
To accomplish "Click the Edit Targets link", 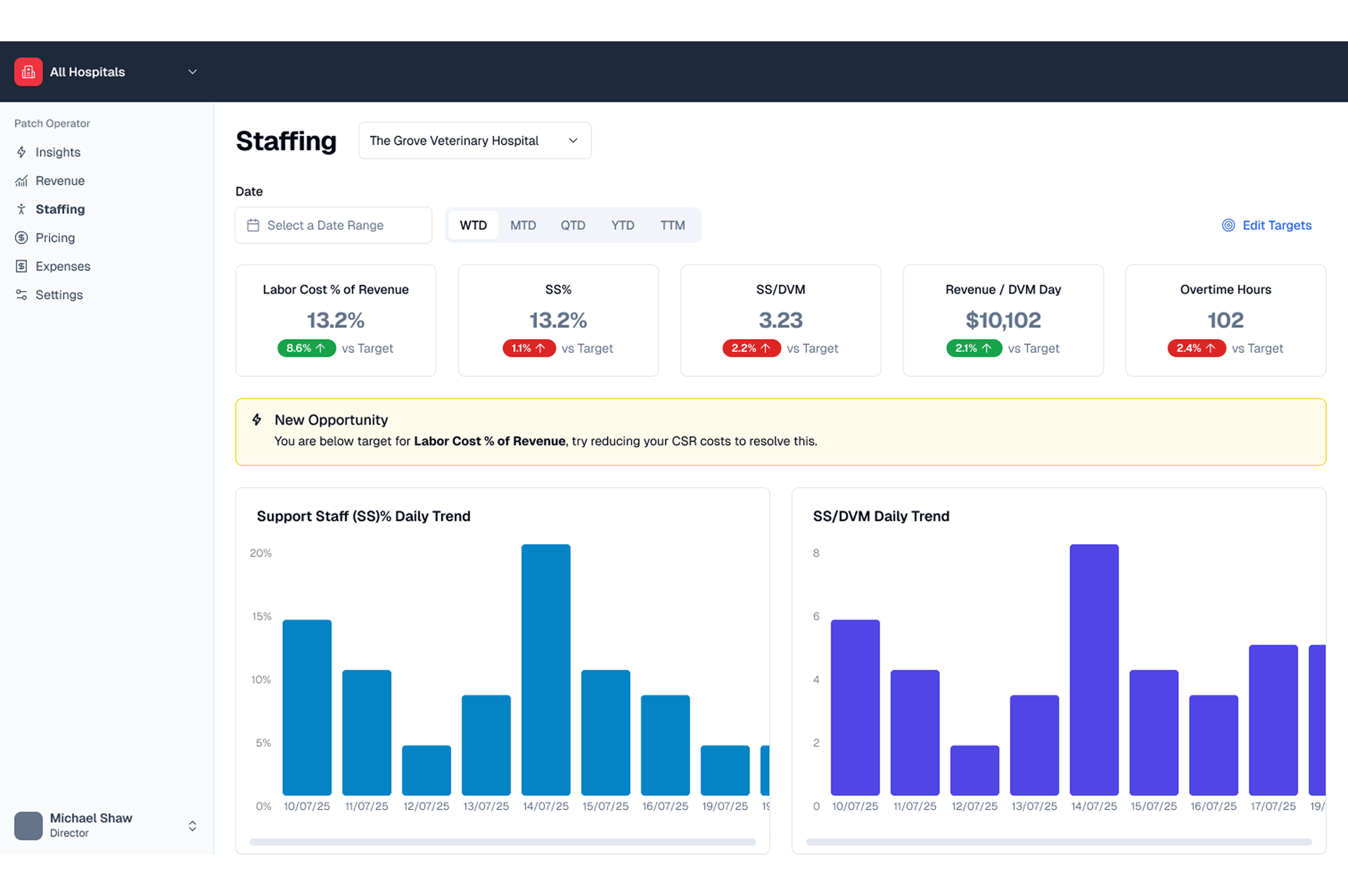I will (1276, 225).
